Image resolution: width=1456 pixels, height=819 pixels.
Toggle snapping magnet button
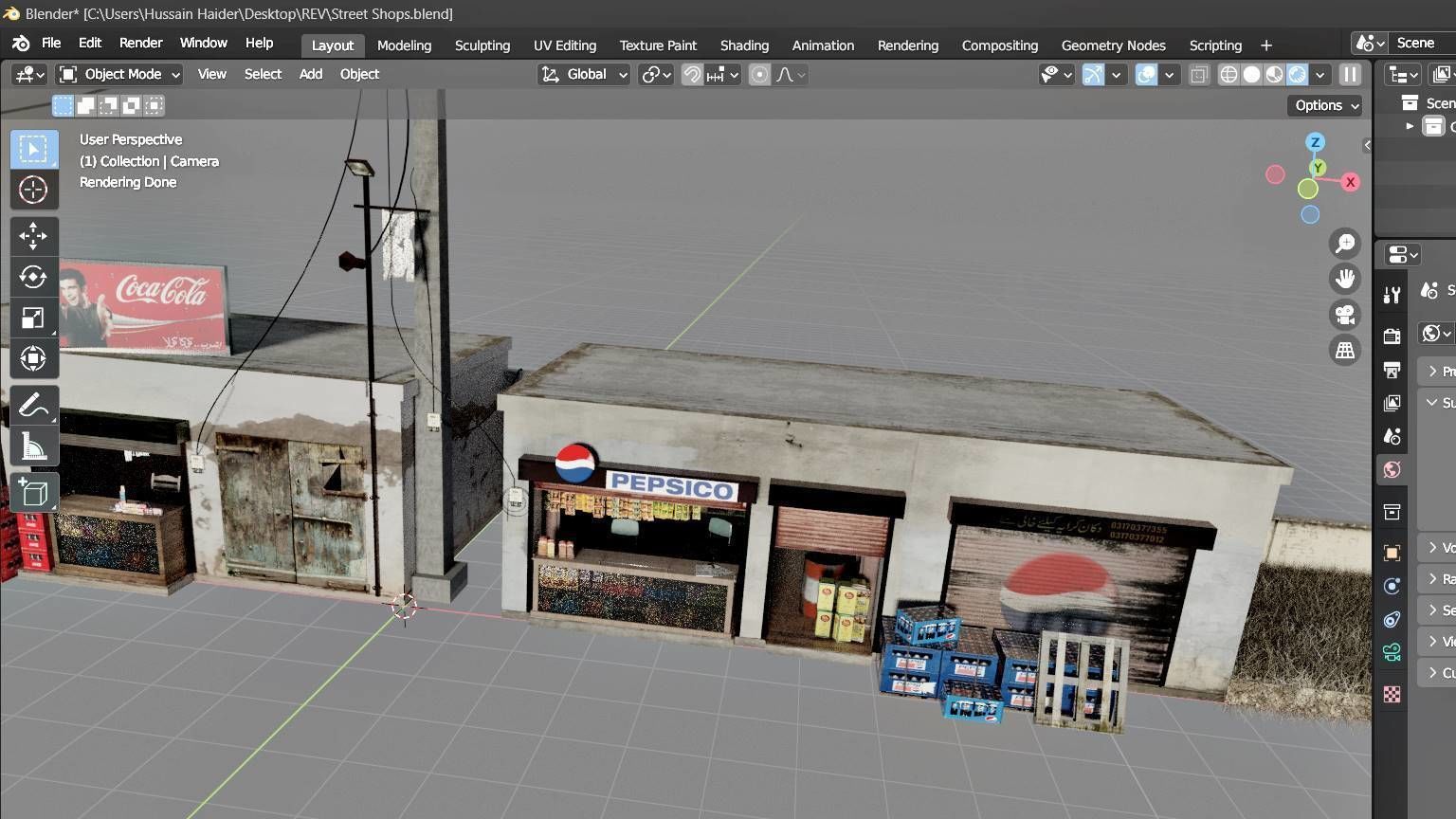pyautogui.click(x=693, y=74)
